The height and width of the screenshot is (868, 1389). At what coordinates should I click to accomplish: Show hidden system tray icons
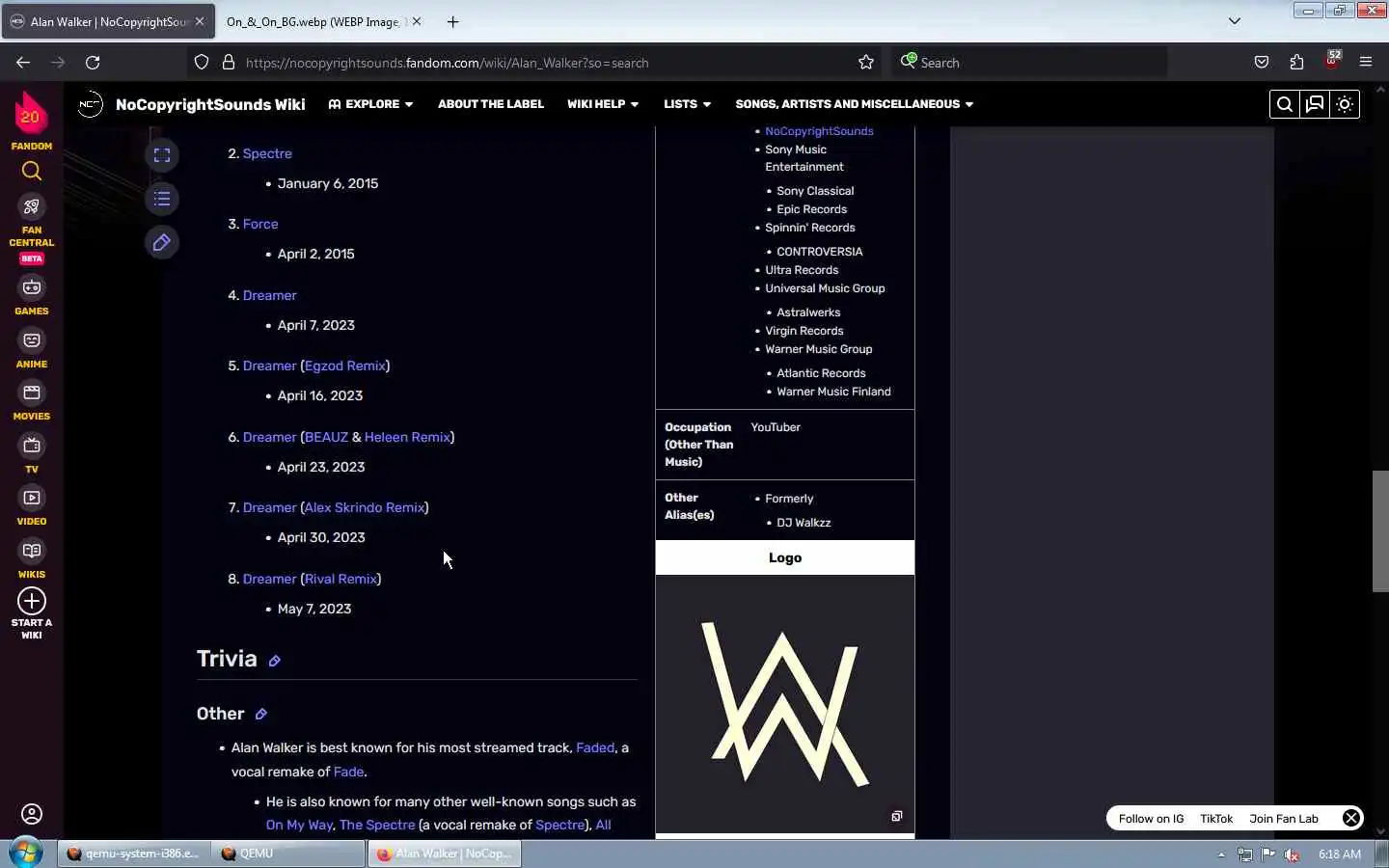click(x=1221, y=854)
